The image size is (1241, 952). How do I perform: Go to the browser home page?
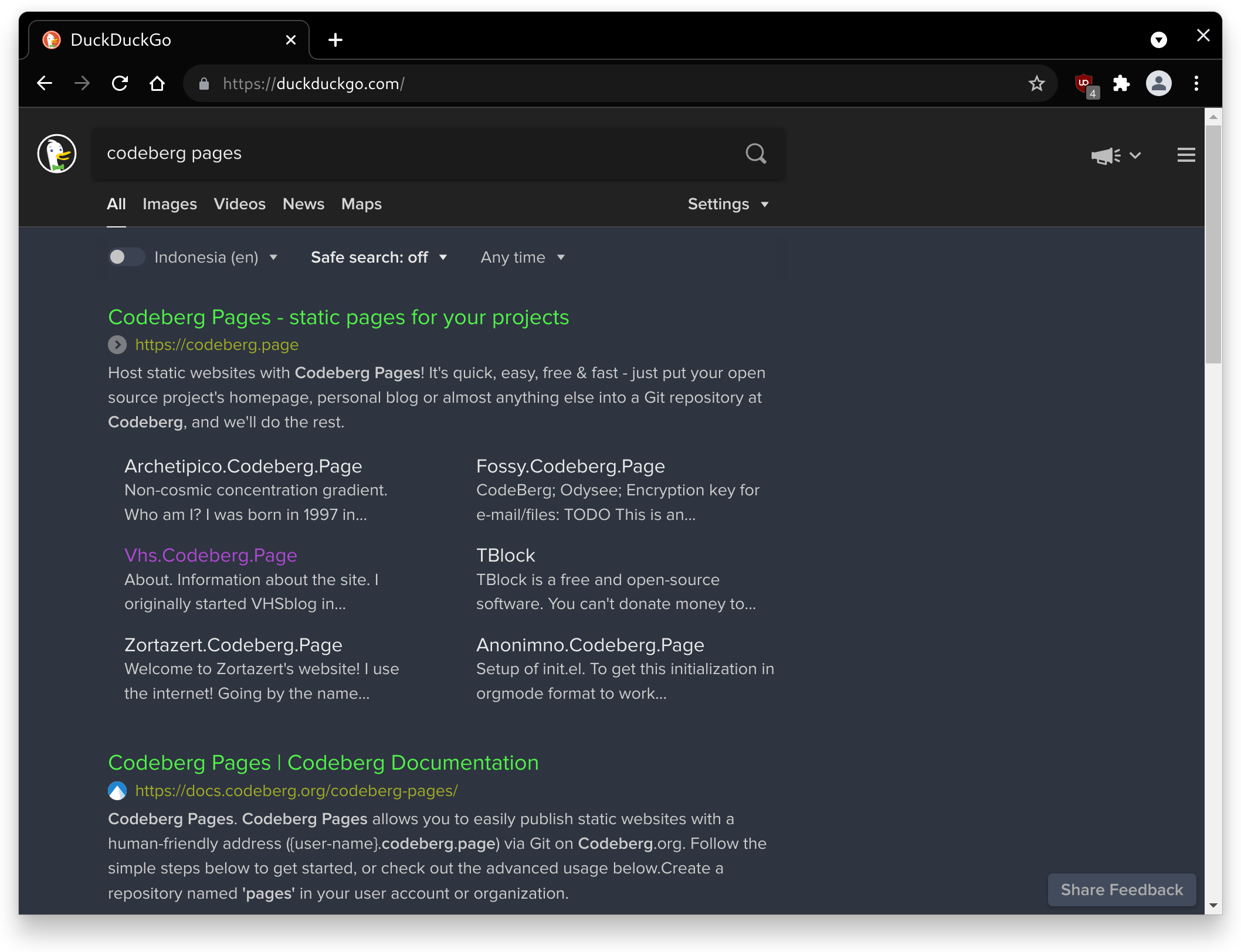pyautogui.click(x=157, y=83)
